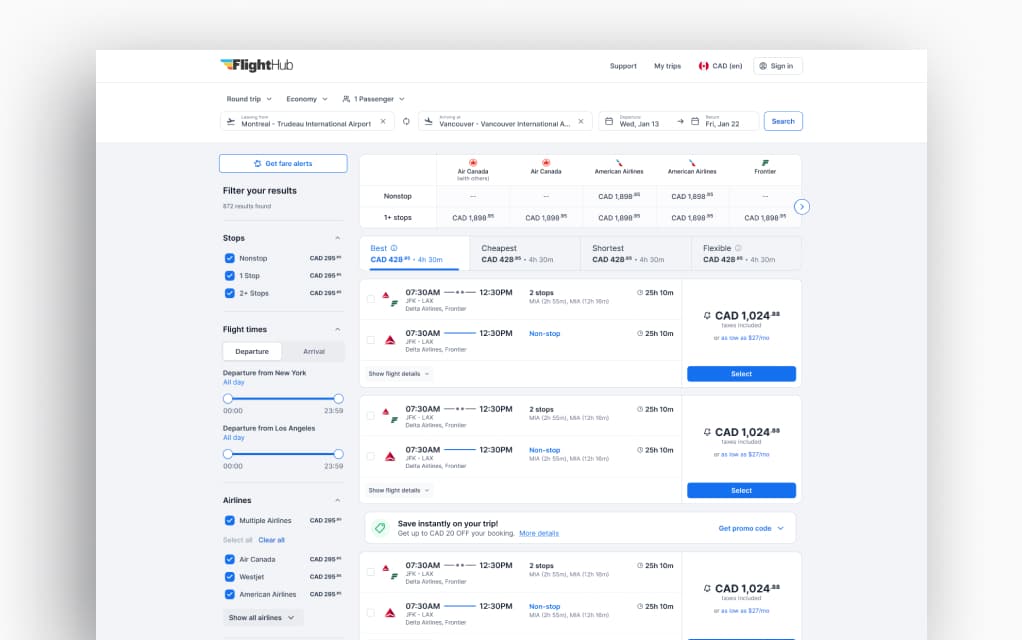This screenshot has height=640, width=1022.
Task: Tick first result's 2 stops flight checkbox
Action: (x=371, y=299)
